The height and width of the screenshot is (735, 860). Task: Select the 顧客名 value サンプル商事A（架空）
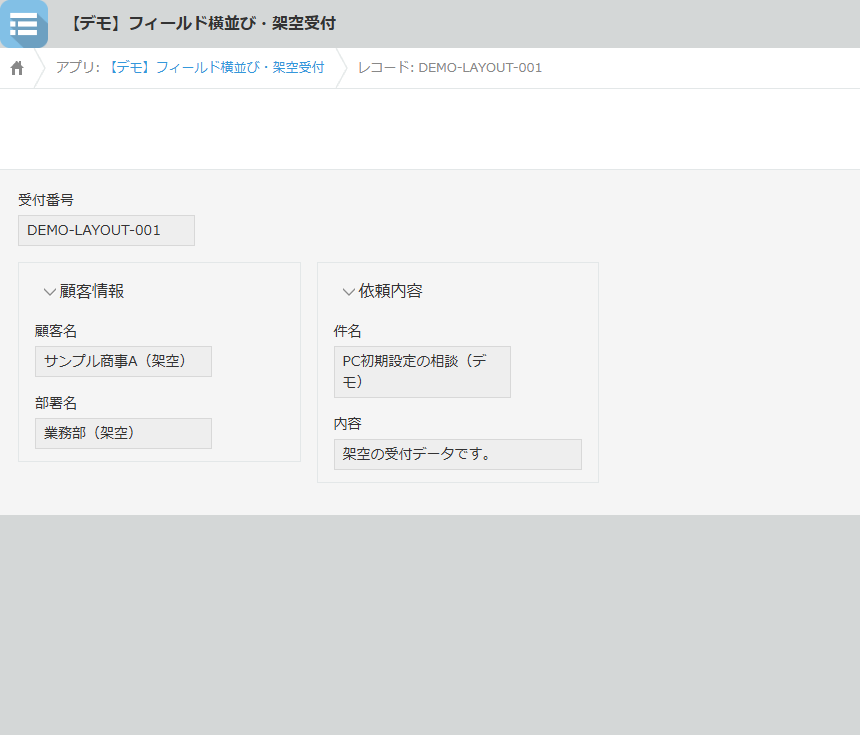point(123,361)
